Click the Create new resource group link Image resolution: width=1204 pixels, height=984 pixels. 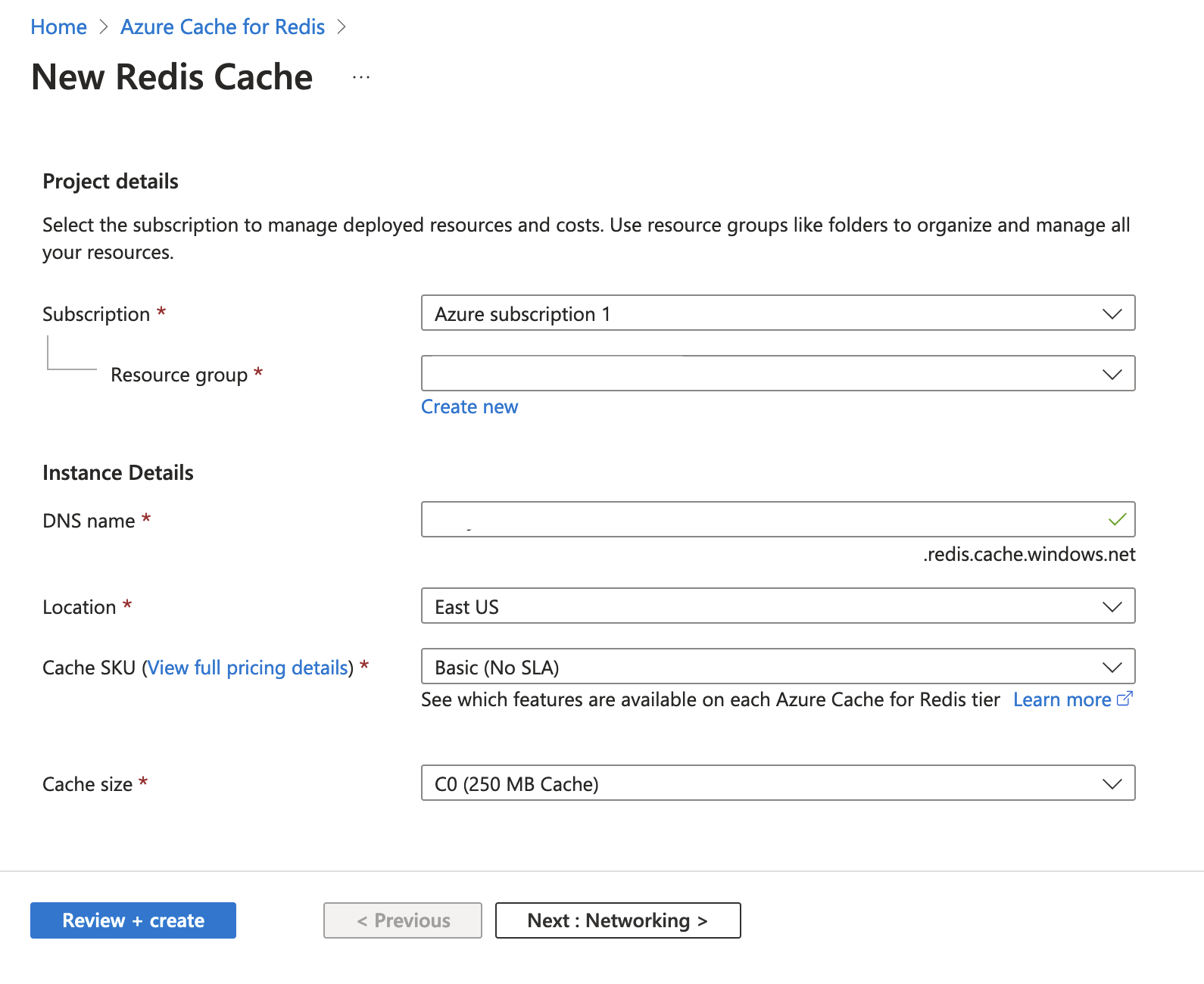pos(469,407)
